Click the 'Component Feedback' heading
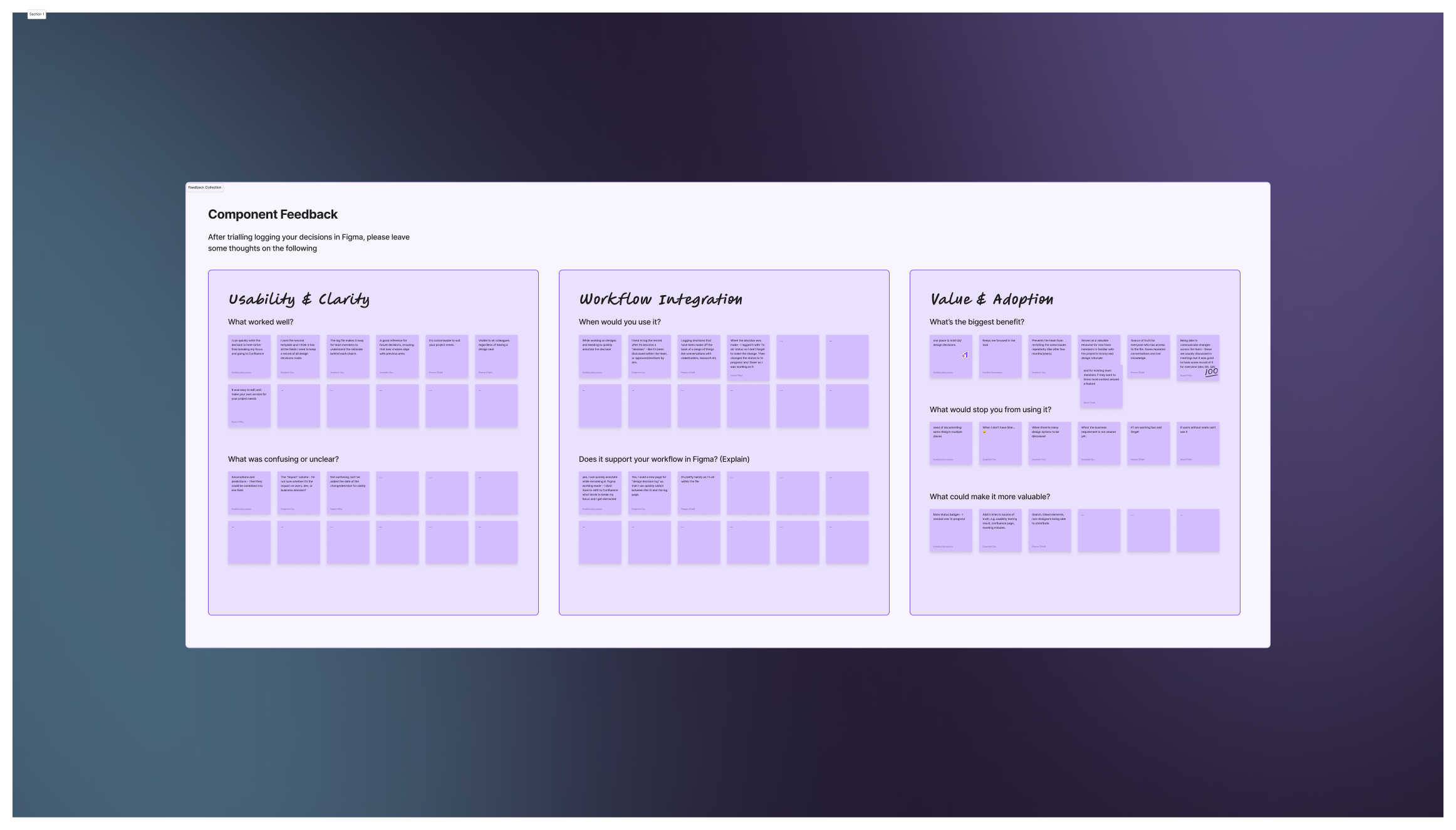The height and width of the screenshot is (830, 1456). 273,214
